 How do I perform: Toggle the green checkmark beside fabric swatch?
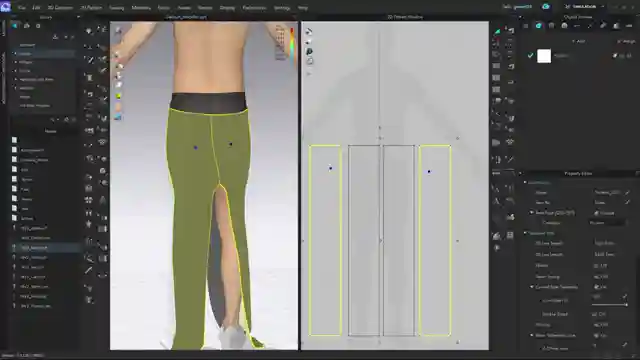tap(530, 56)
